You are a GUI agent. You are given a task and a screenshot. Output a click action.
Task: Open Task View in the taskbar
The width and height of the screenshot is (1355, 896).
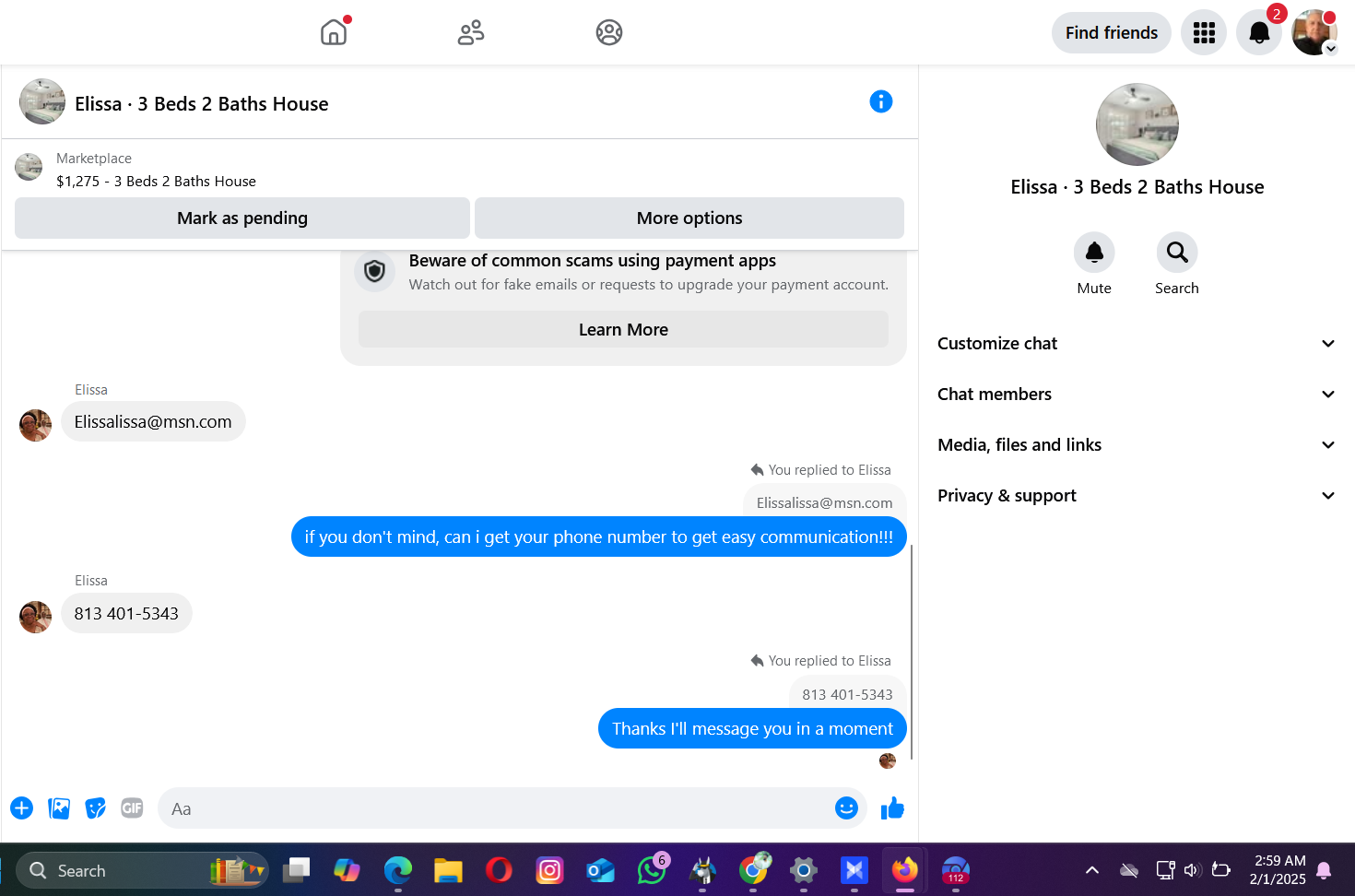pos(296,870)
